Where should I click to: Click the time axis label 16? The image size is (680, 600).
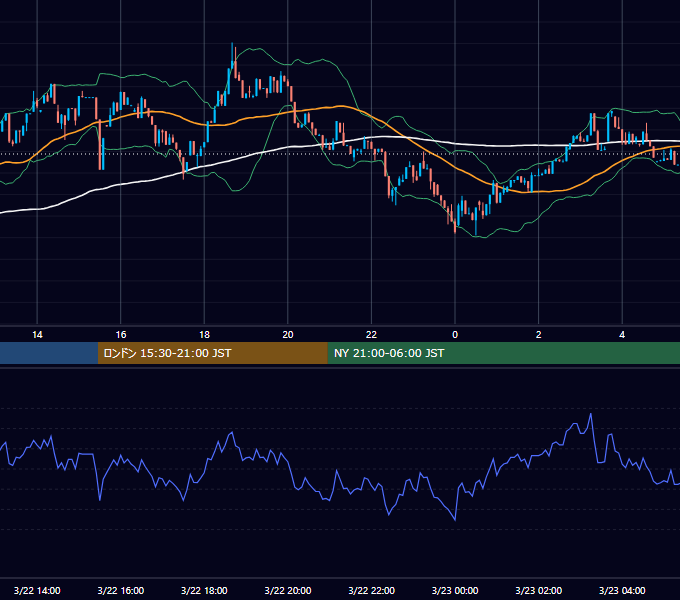[x=121, y=335]
